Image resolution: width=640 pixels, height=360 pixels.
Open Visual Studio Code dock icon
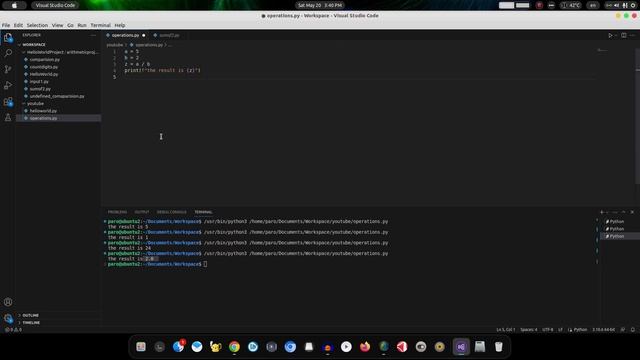[x=461, y=347]
